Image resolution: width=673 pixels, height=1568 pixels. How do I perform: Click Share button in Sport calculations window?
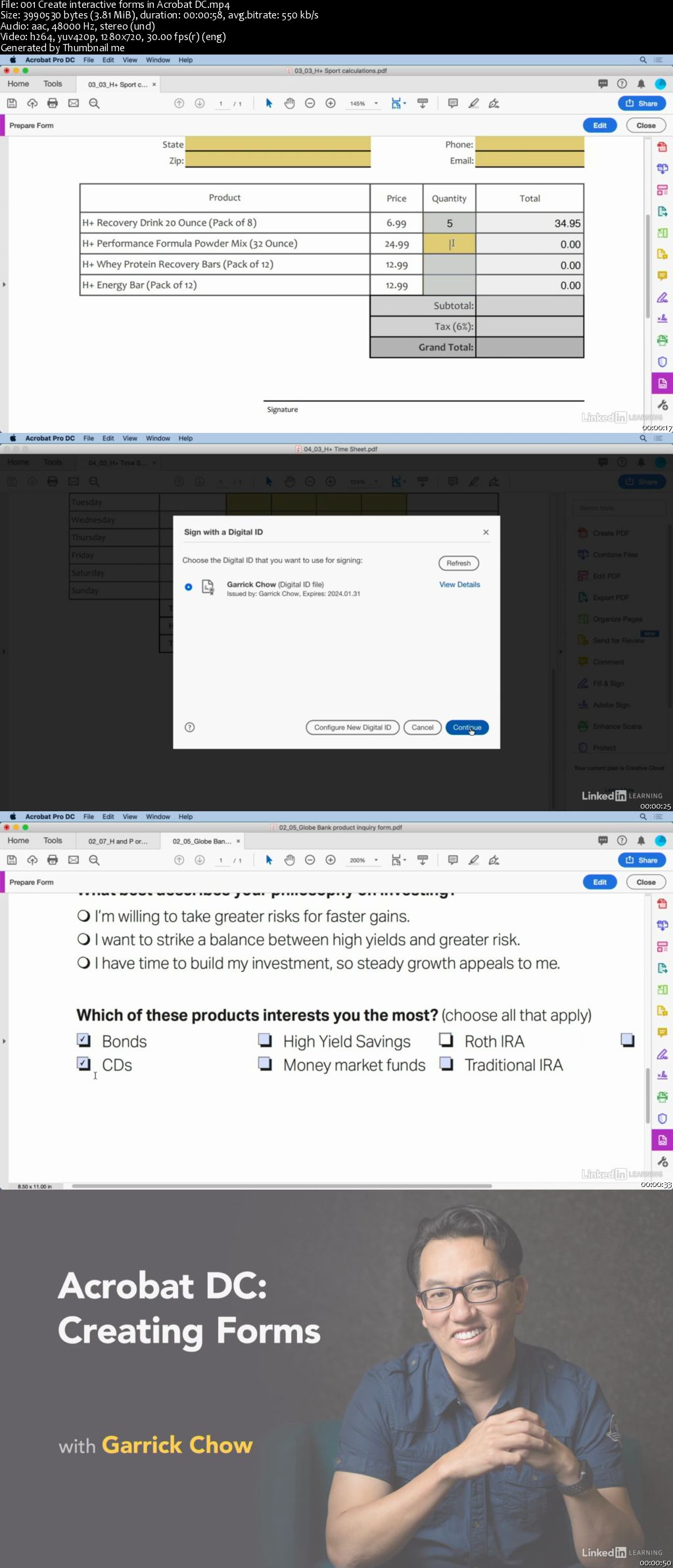[642, 103]
